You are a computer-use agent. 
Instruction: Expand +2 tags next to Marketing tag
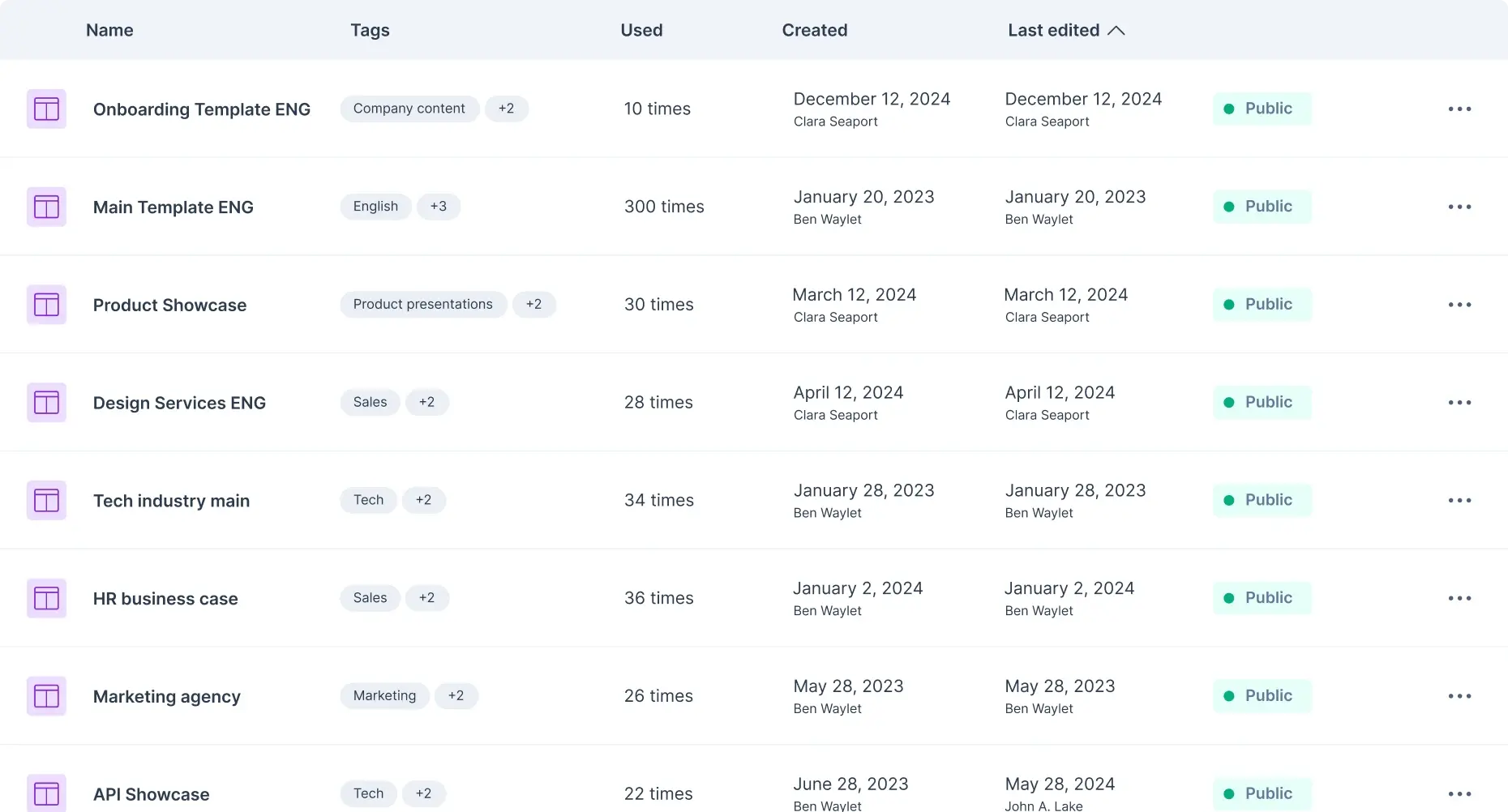tap(456, 696)
